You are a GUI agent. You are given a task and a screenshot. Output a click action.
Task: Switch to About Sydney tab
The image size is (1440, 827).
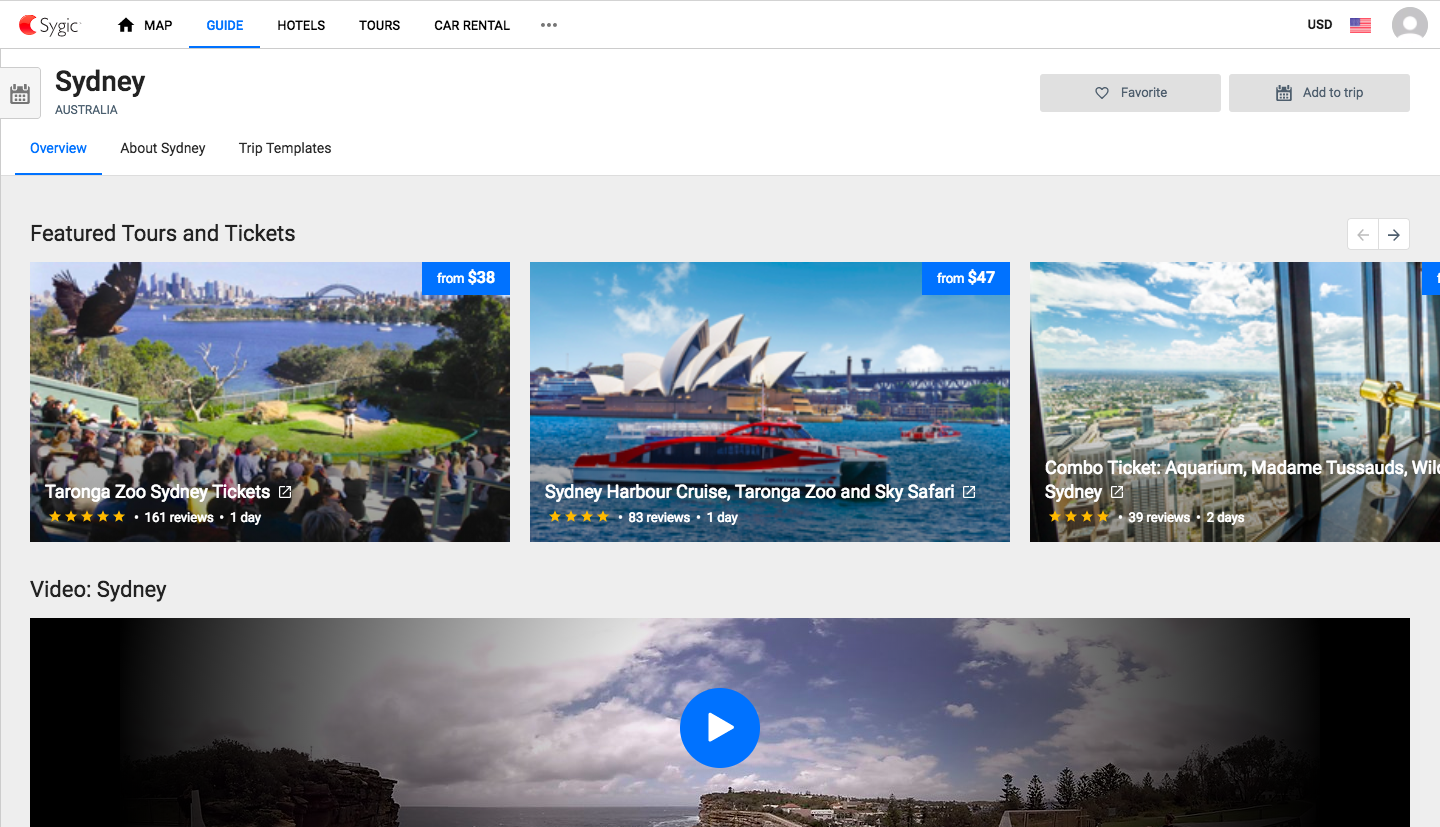coord(163,148)
